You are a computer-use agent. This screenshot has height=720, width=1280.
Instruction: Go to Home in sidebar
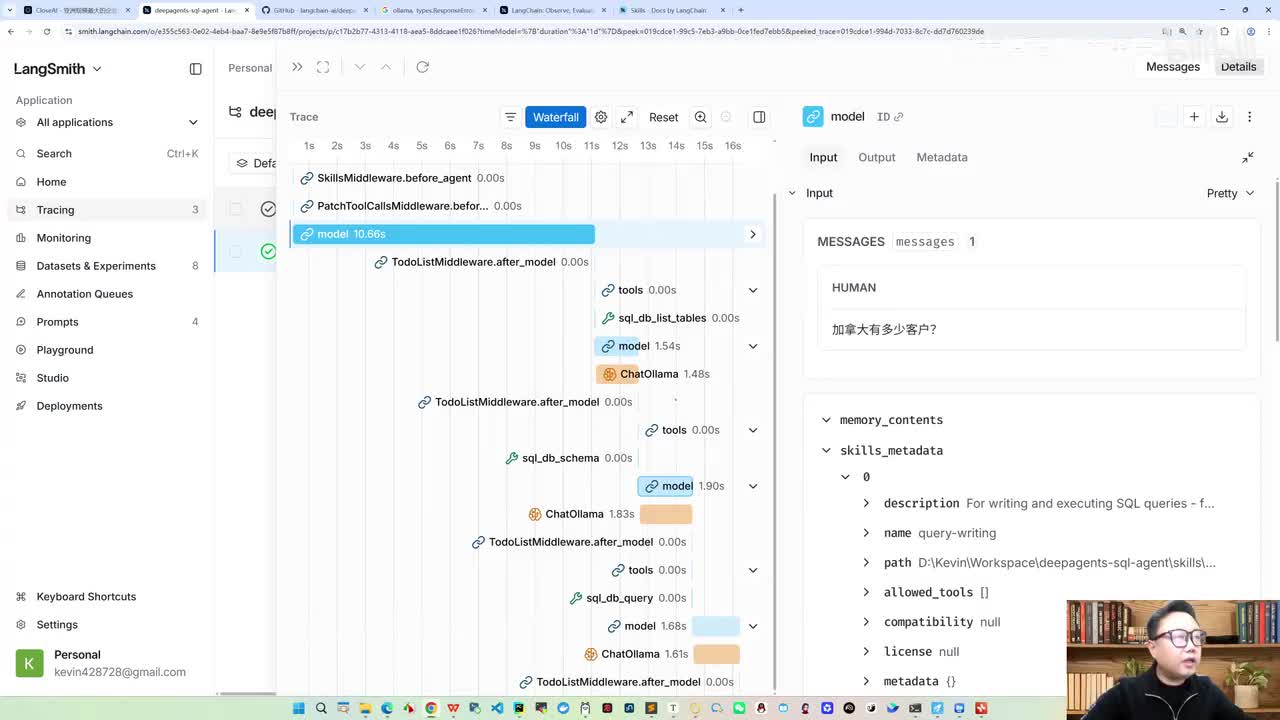tap(107, 182)
